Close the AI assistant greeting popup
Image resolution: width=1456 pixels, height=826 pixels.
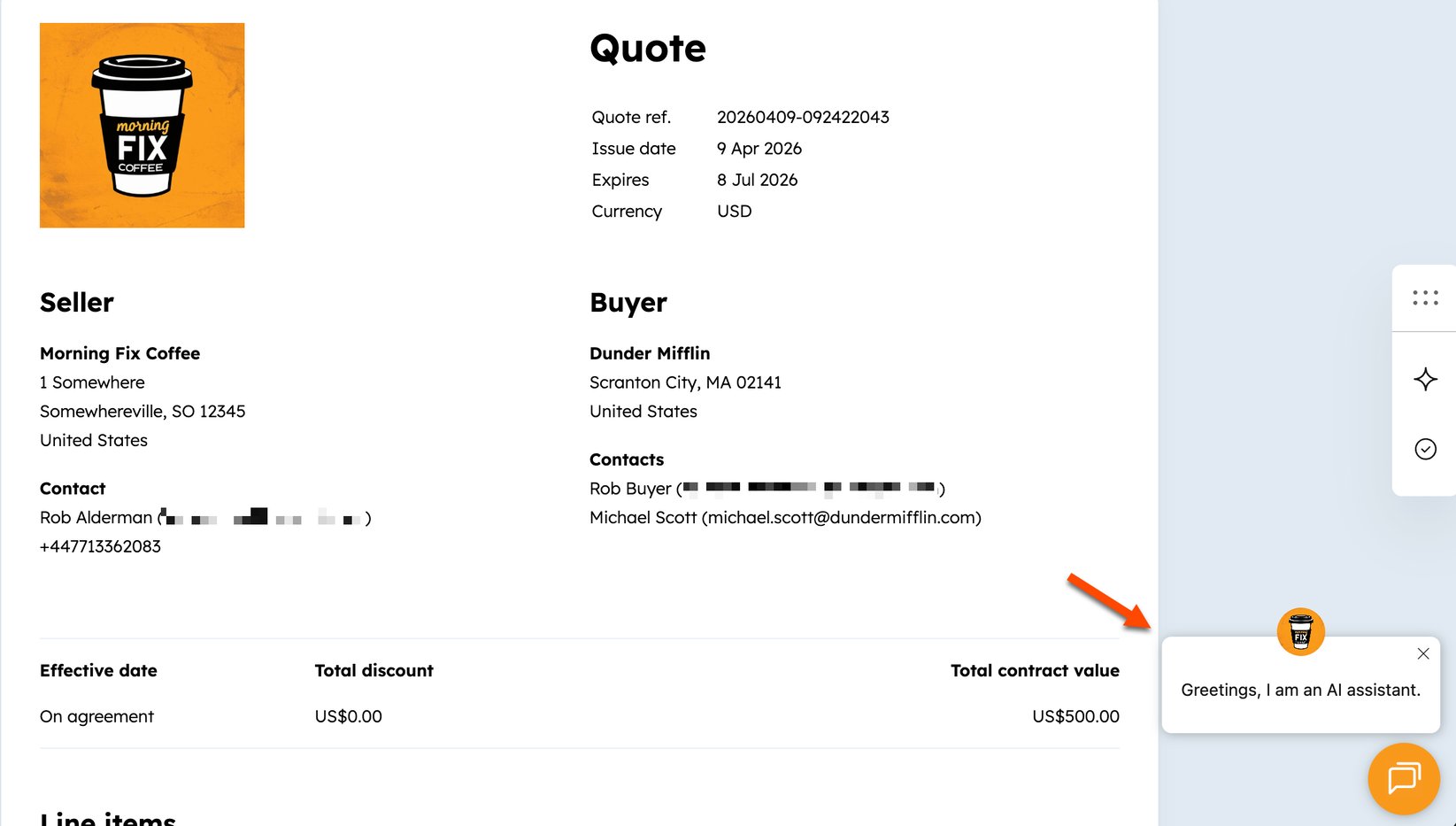[x=1423, y=653]
